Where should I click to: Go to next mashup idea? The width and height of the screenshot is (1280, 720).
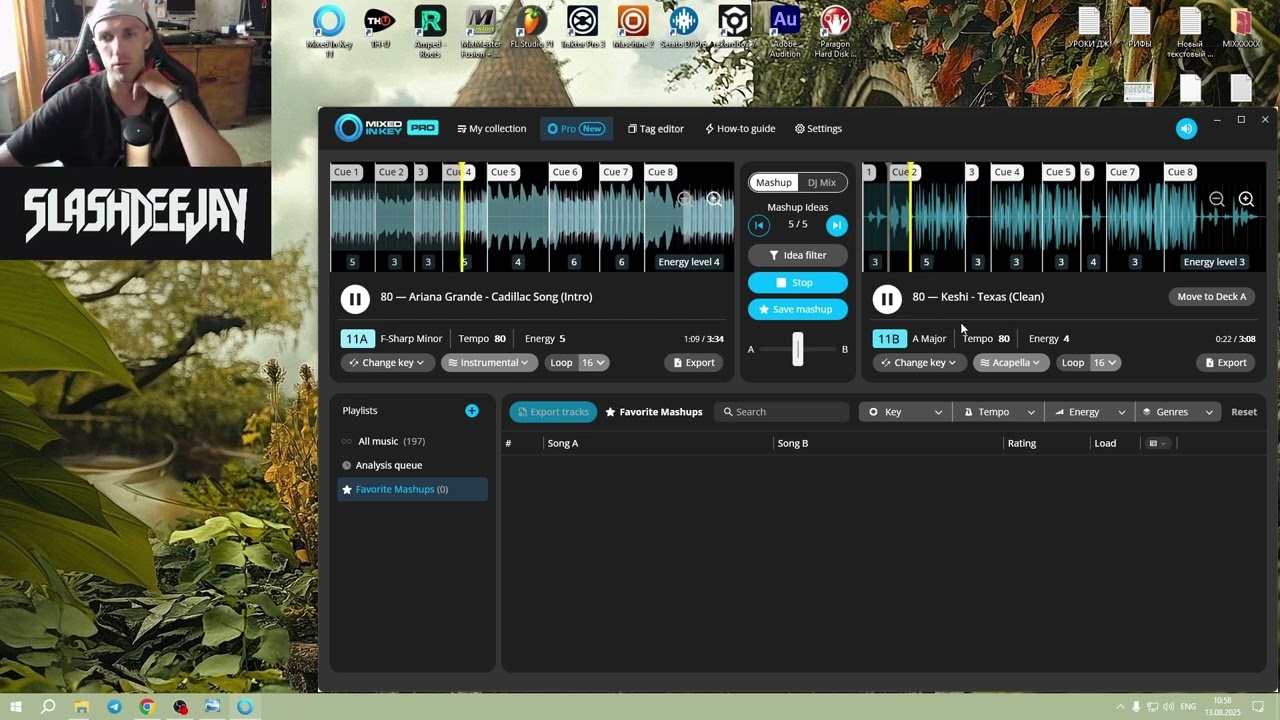pos(837,225)
